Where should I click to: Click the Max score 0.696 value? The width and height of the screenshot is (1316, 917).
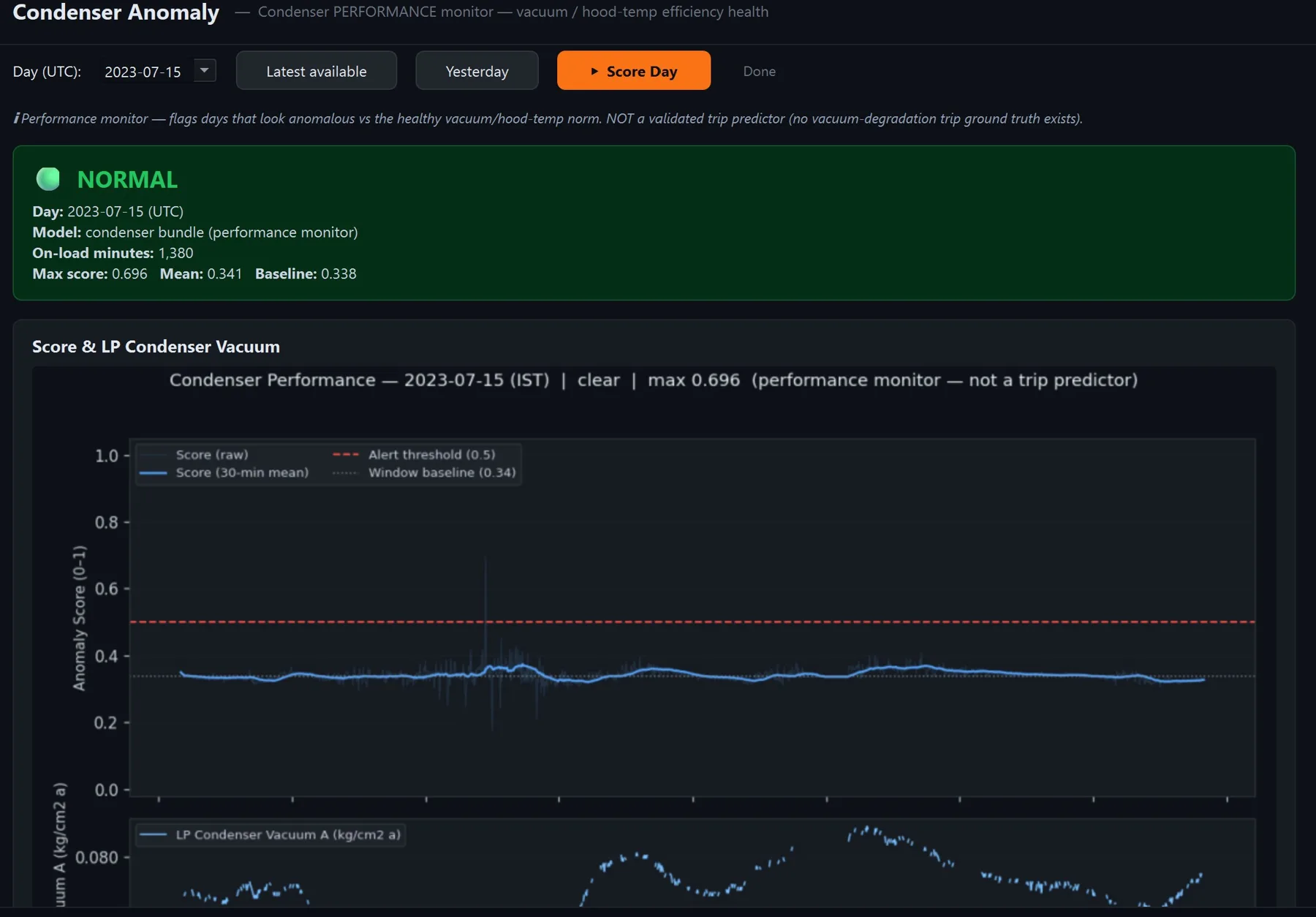(x=129, y=273)
